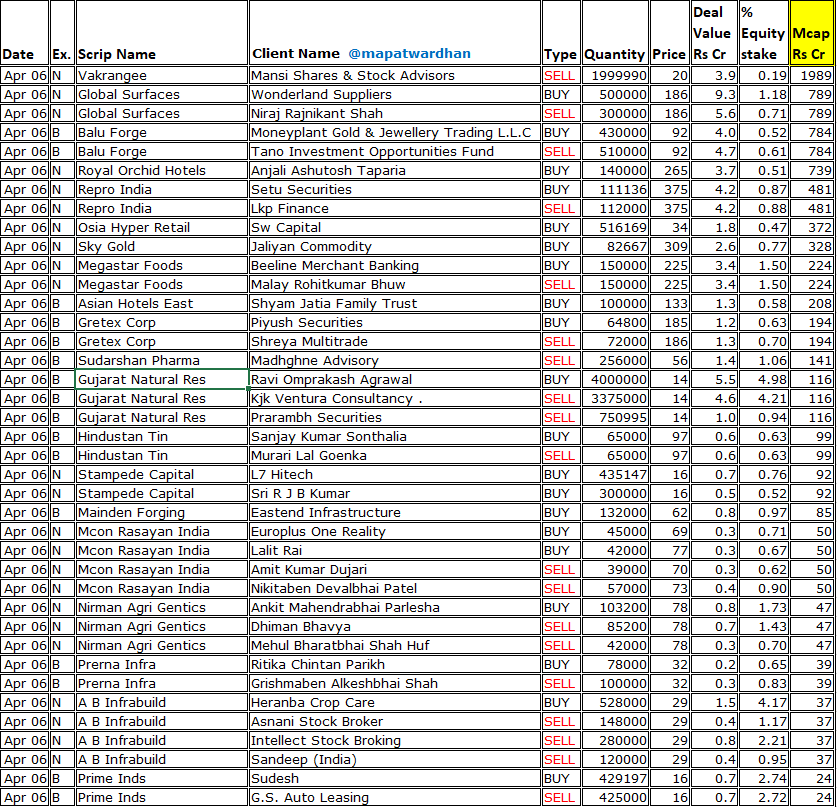Click Dhiman Bhavya client cell
This screenshot has width=837, height=807.
(394, 627)
